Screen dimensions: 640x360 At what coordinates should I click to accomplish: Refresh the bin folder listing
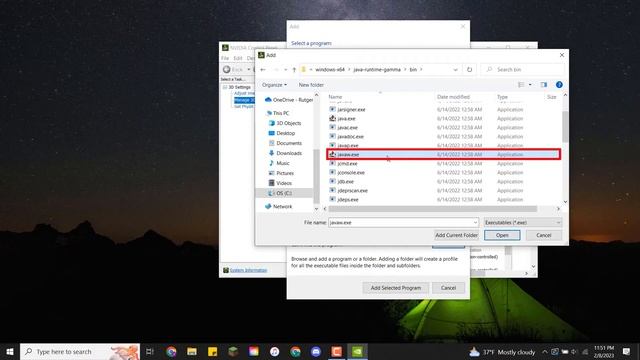point(469,70)
